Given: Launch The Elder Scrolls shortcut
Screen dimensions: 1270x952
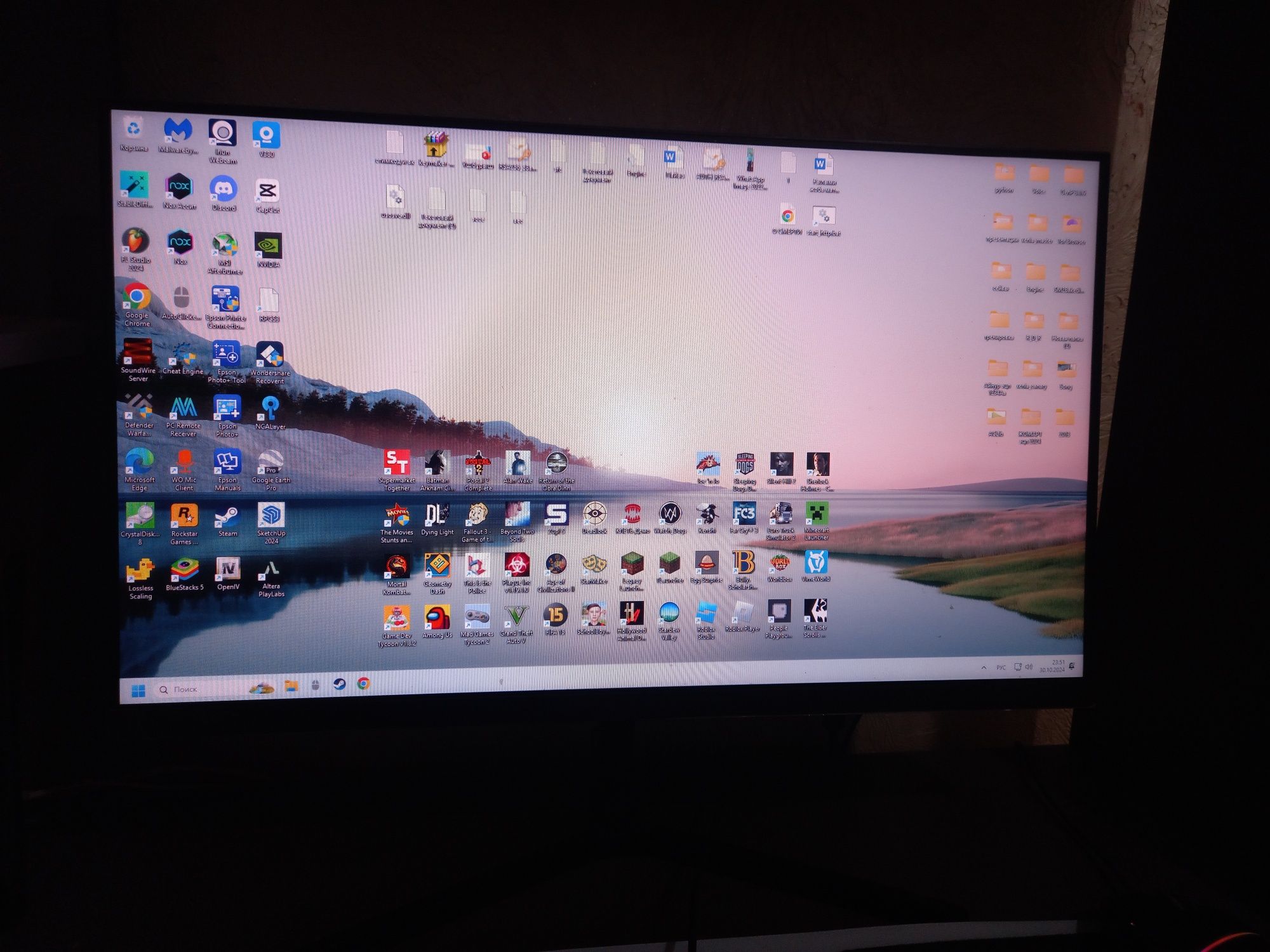Looking at the screenshot, I should tap(815, 618).
